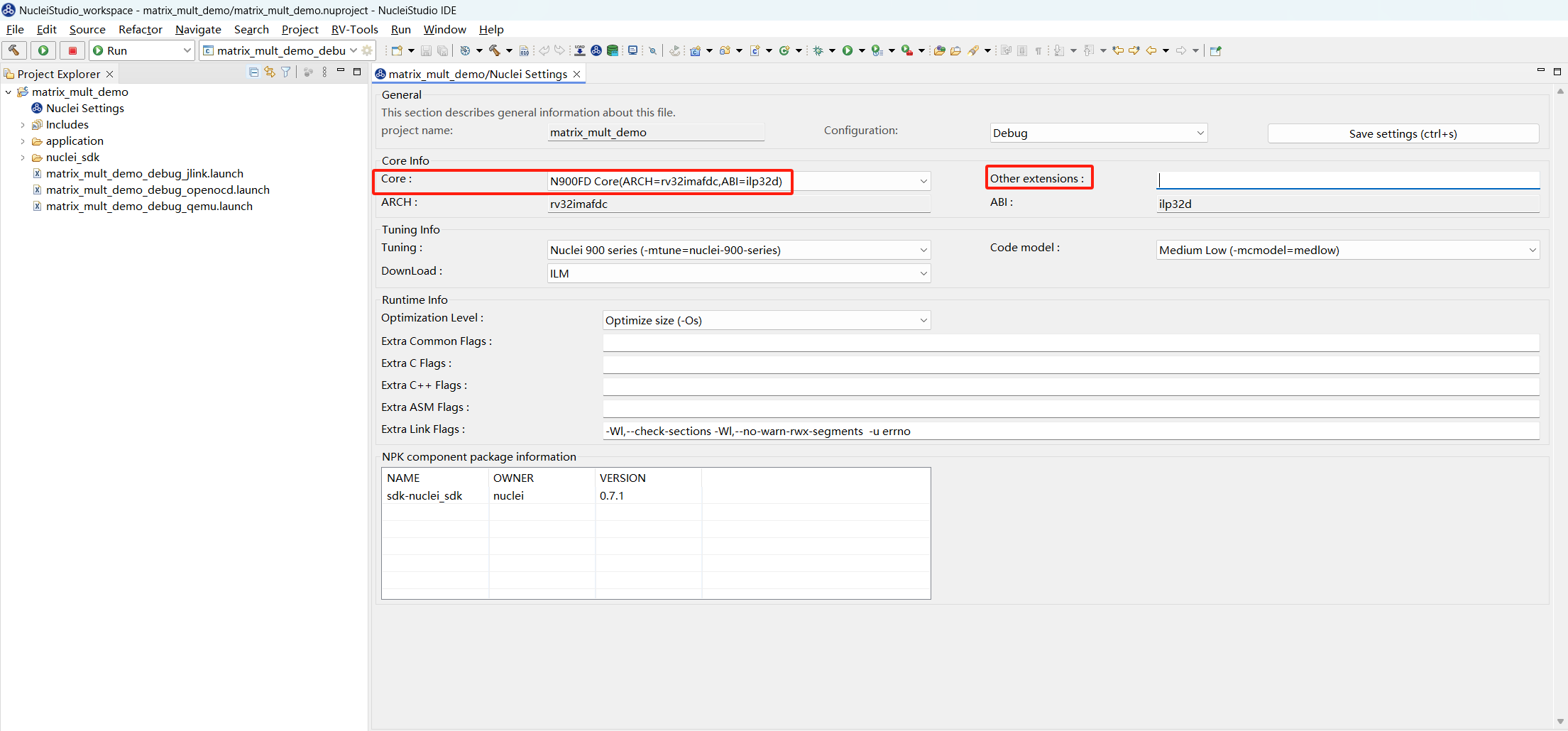The width and height of the screenshot is (1568, 731).
Task: Click the Pin Editor toolbar icon
Action: tap(1215, 50)
